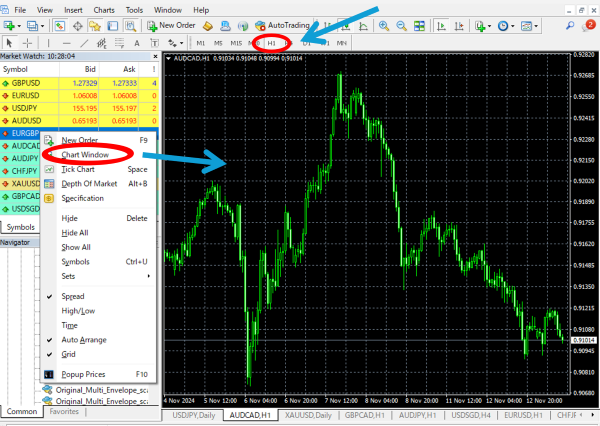Switch chart timeframe to M1
The height and width of the screenshot is (426, 600).
(x=201, y=43)
